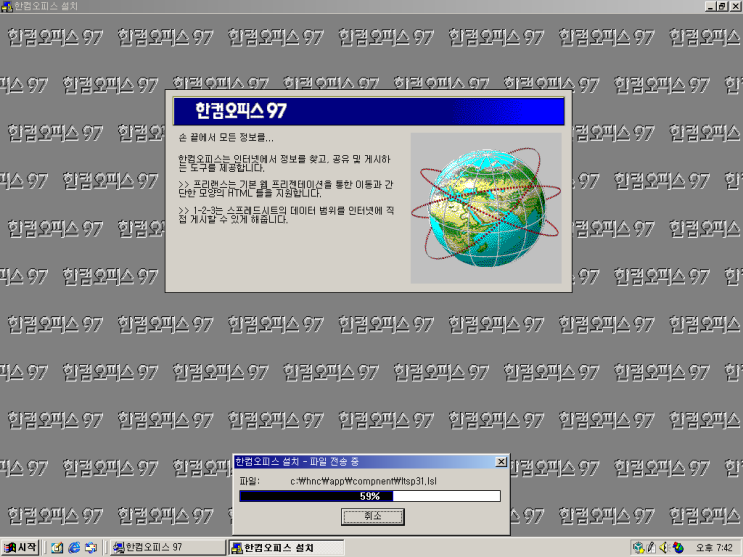Click the first quick launch icon beside Start

coord(57,548)
